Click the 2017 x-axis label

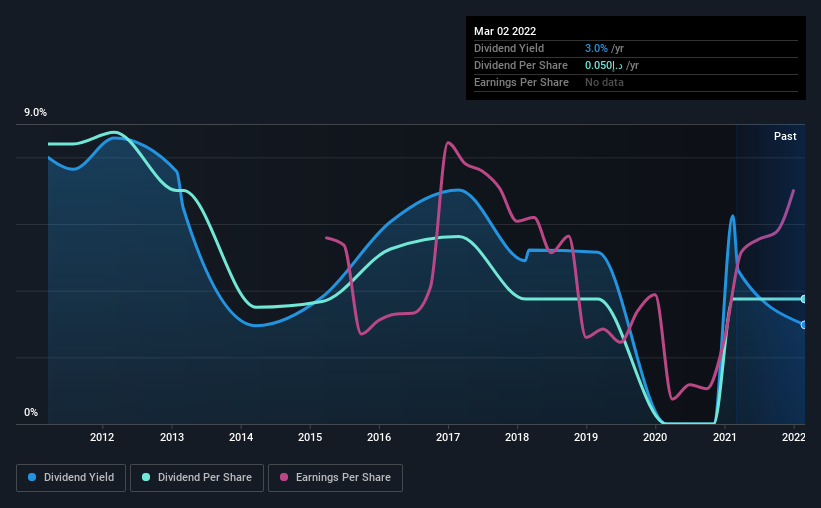tap(448, 437)
